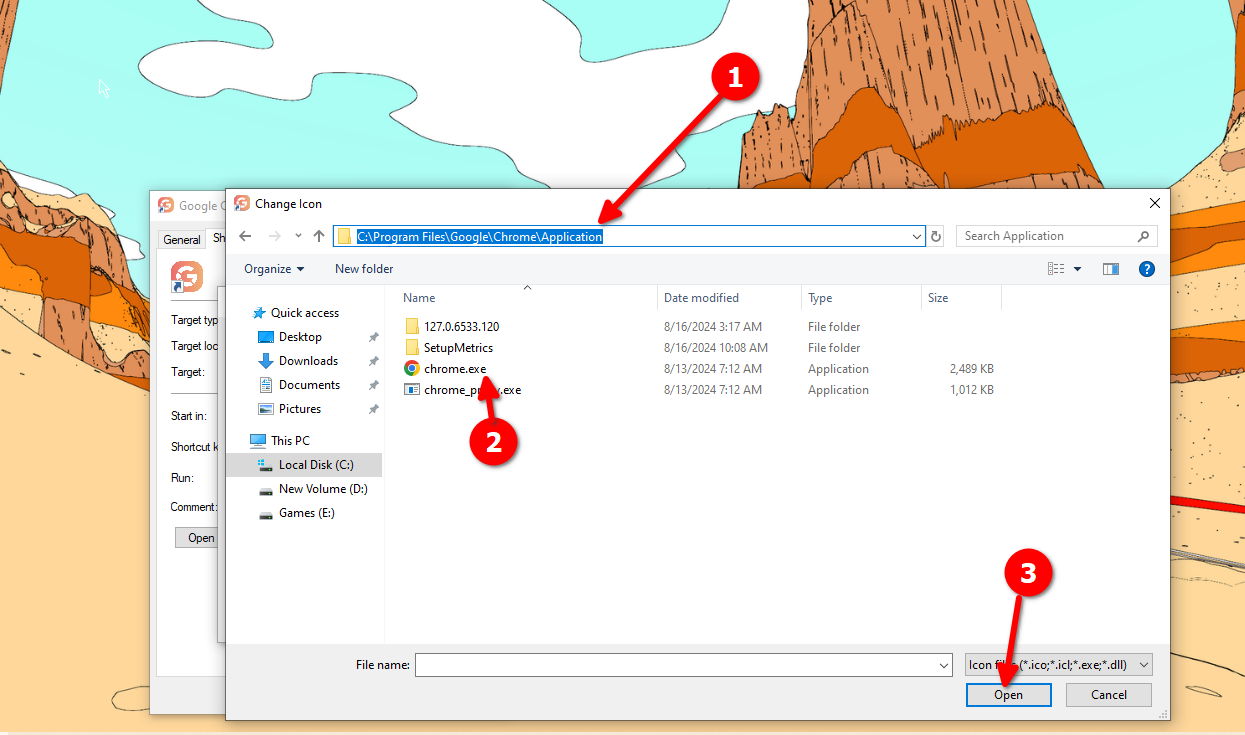Sort by Size column header
Image resolution: width=1245 pixels, height=735 pixels.
[938, 298]
